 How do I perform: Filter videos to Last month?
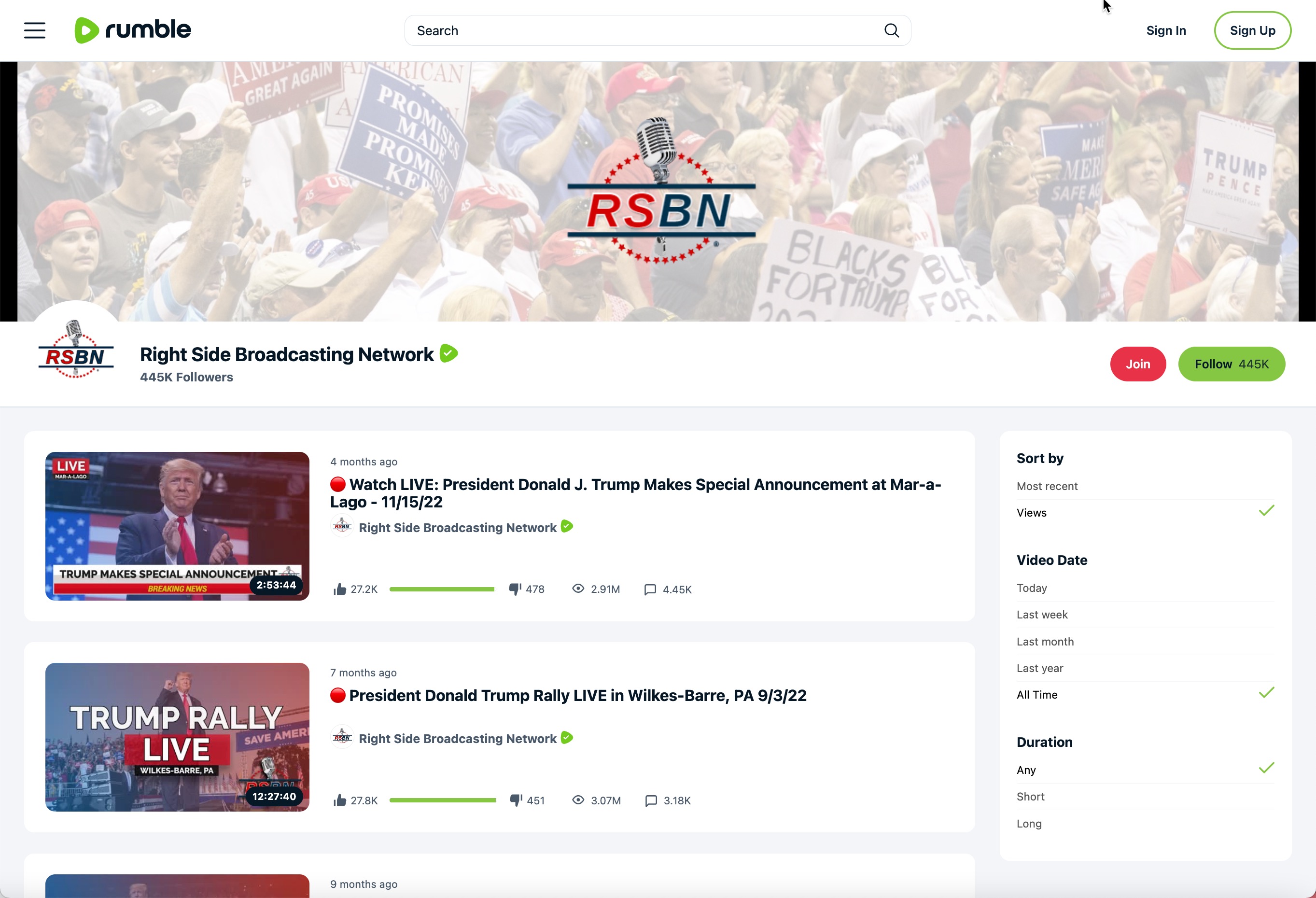[1145, 642]
